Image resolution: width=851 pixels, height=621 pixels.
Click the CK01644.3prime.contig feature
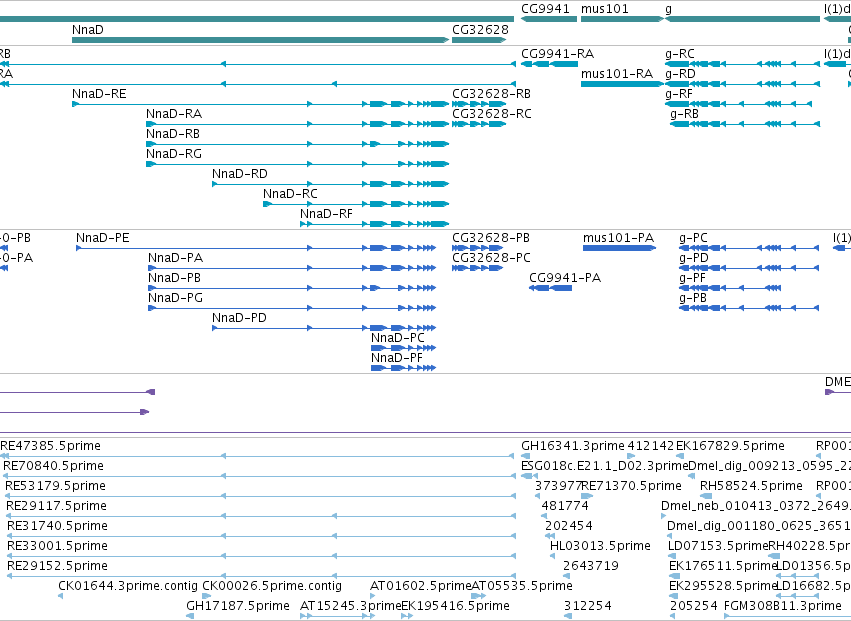click(60, 596)
